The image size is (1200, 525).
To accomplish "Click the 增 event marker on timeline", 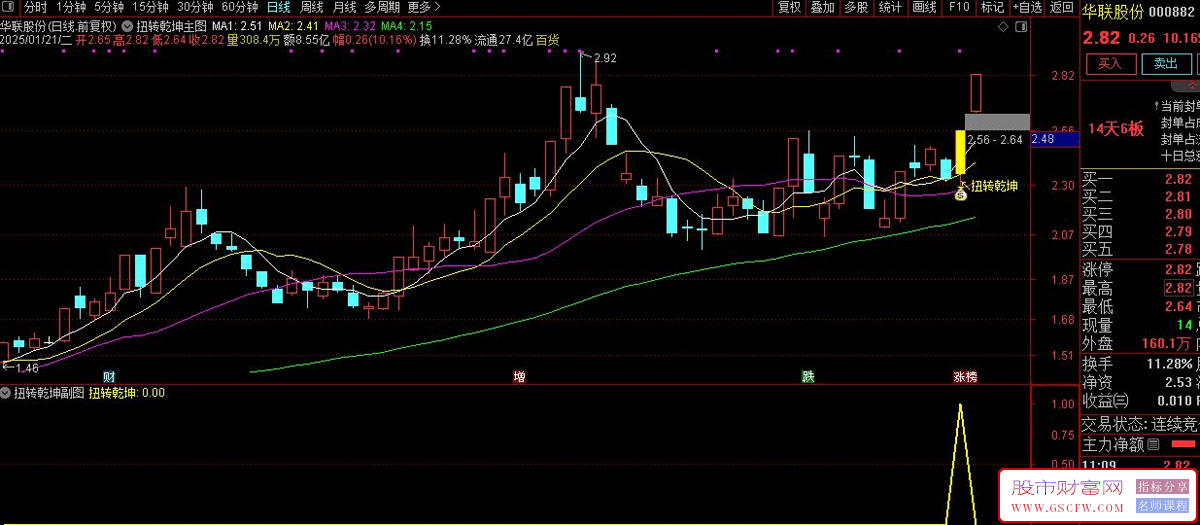I will [x=519, y=377].
